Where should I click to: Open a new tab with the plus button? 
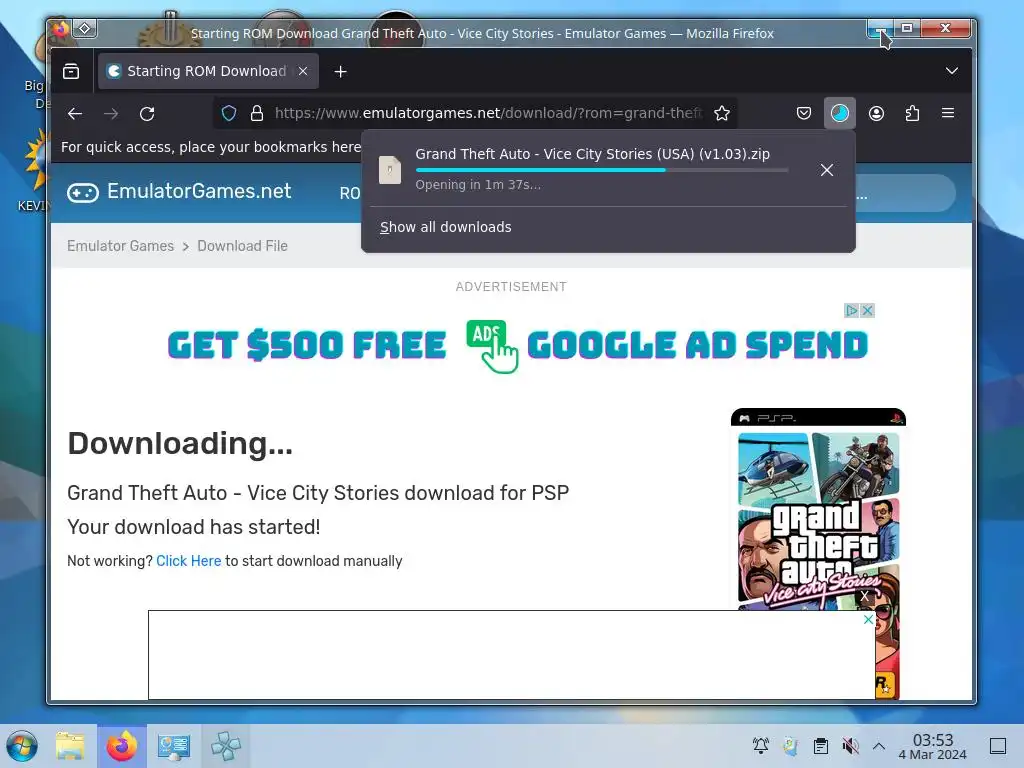pyautogui.click(x=340, y=71)
